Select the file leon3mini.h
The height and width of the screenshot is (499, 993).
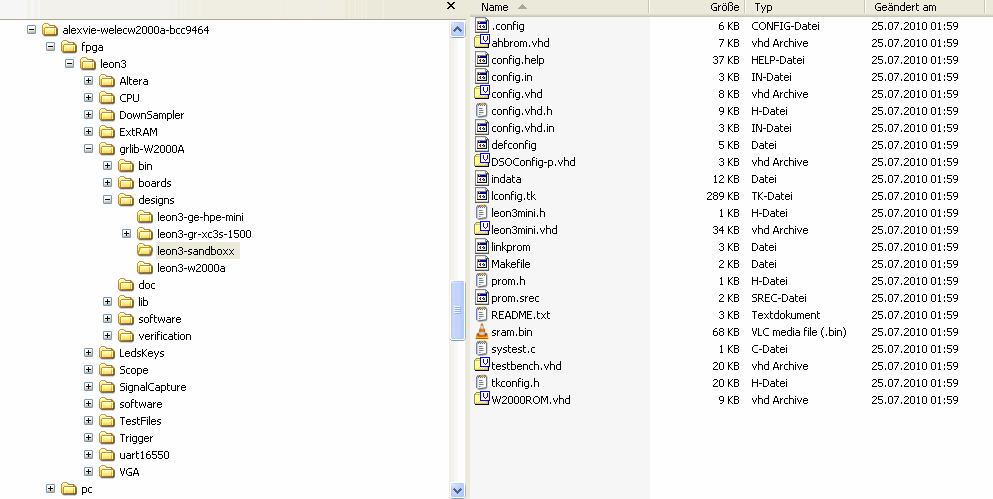click(518, 213)
